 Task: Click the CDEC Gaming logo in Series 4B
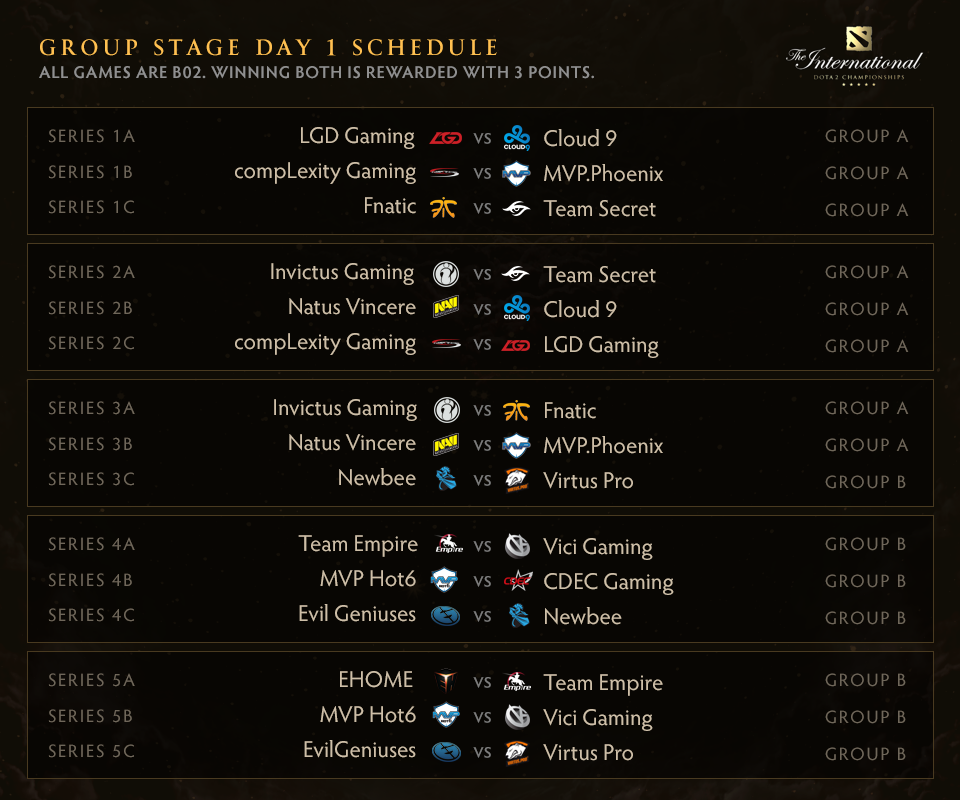tap(517, 581)
